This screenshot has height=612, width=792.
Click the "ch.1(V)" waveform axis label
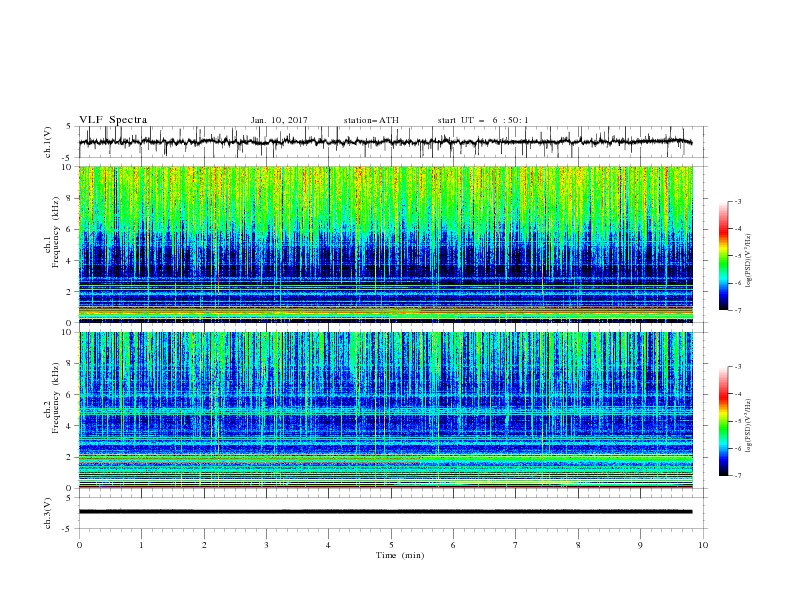pyautogui.click(x=48, y=142)
